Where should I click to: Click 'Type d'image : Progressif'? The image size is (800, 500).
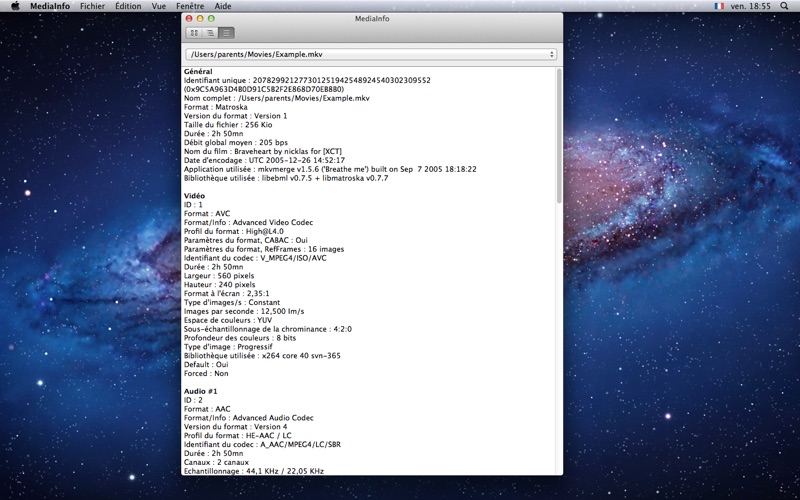pyautogui.click(x=228, y=347)
